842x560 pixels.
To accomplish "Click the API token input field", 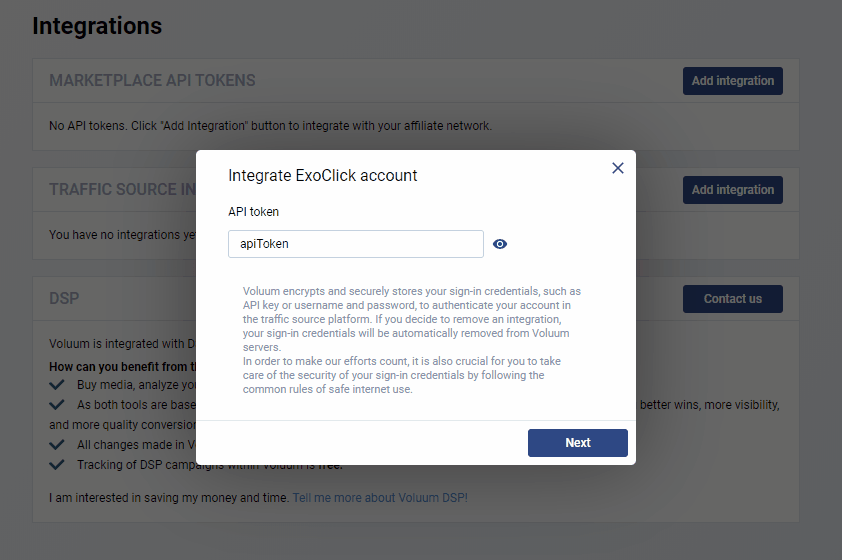I will pyautogui.click(x=355, y=244).
